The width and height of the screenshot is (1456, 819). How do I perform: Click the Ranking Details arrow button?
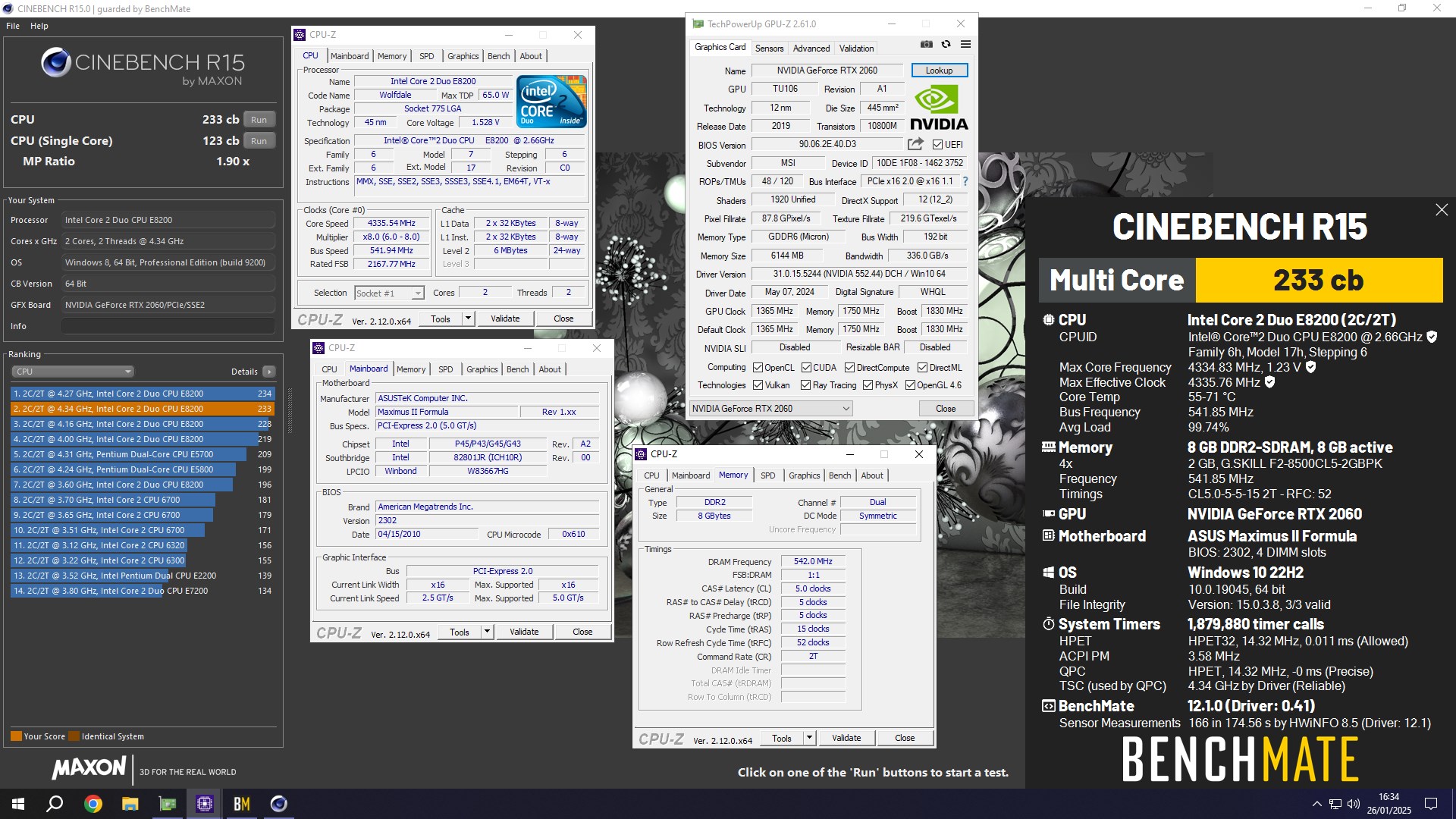coord(268,372)
